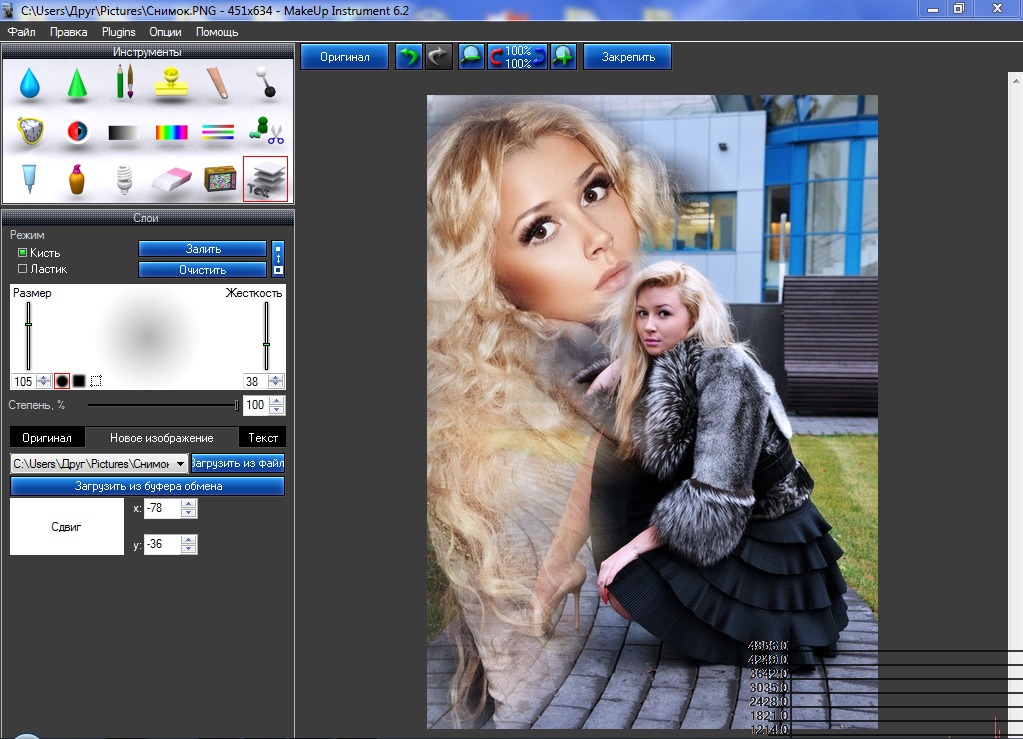
Task: Choose the pencil and brush tool
Action: pyautogui.click(x=124, y=82)
